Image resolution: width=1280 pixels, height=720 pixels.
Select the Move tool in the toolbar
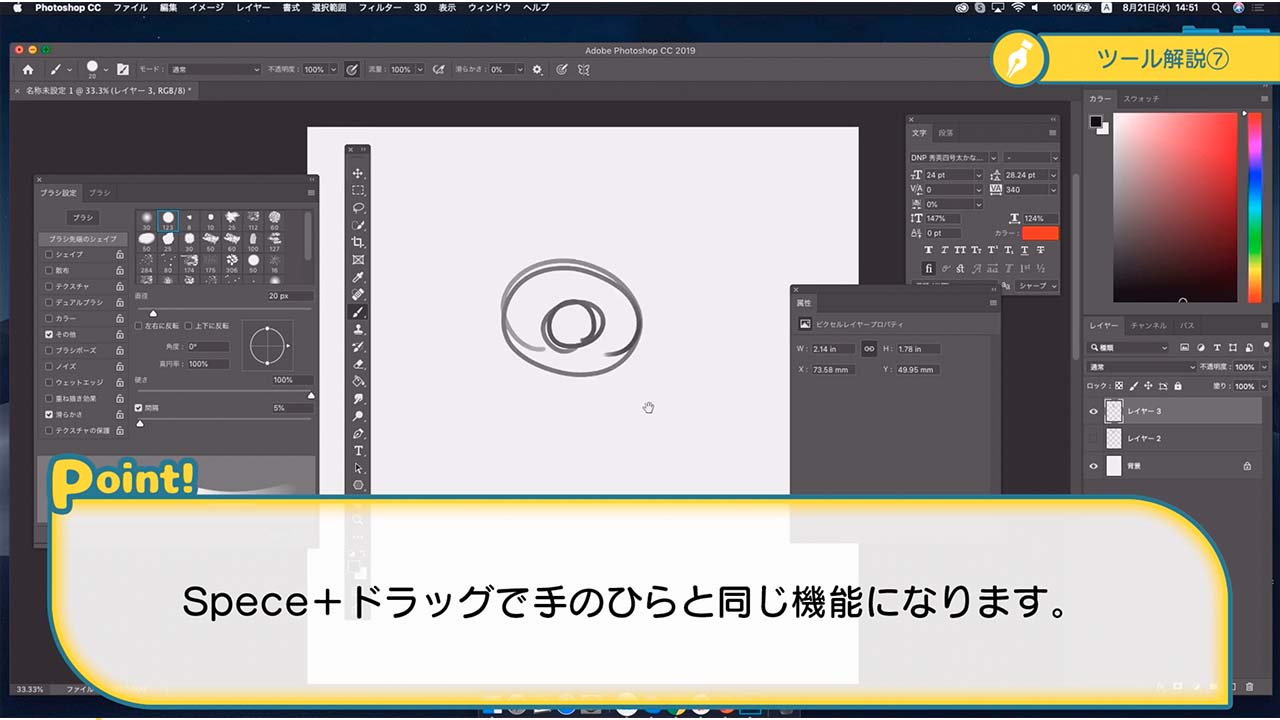(358, 173)
